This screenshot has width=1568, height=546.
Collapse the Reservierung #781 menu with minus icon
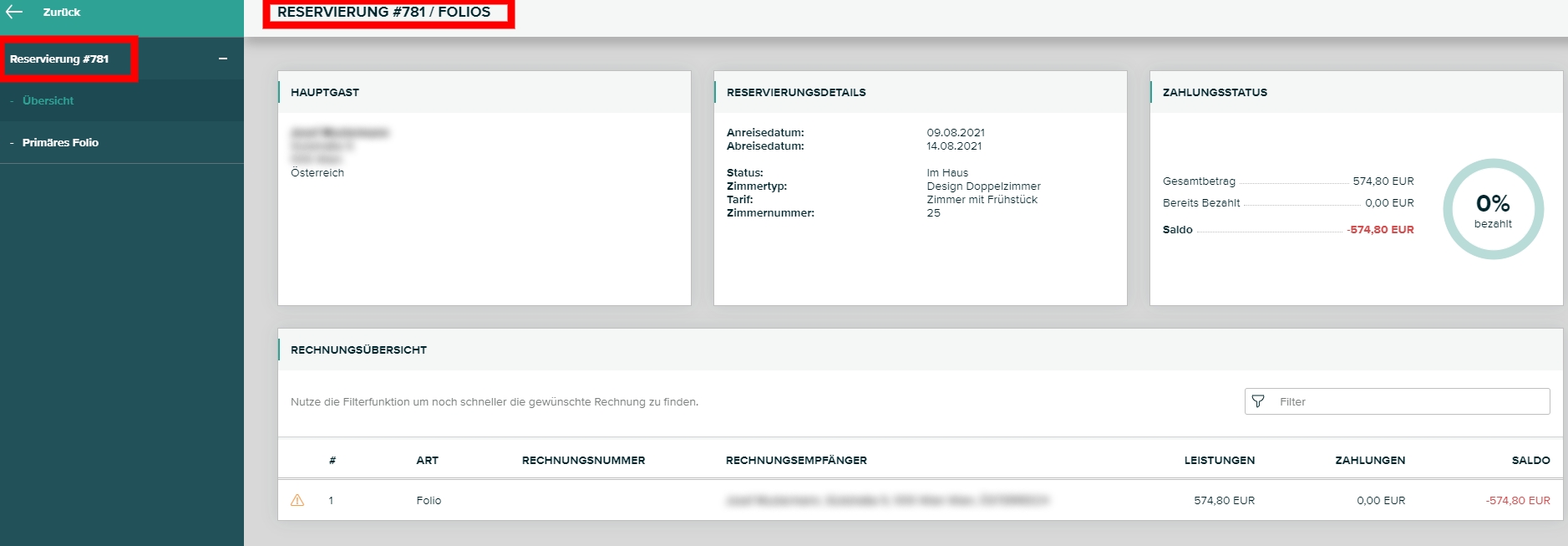coord(223,59)
